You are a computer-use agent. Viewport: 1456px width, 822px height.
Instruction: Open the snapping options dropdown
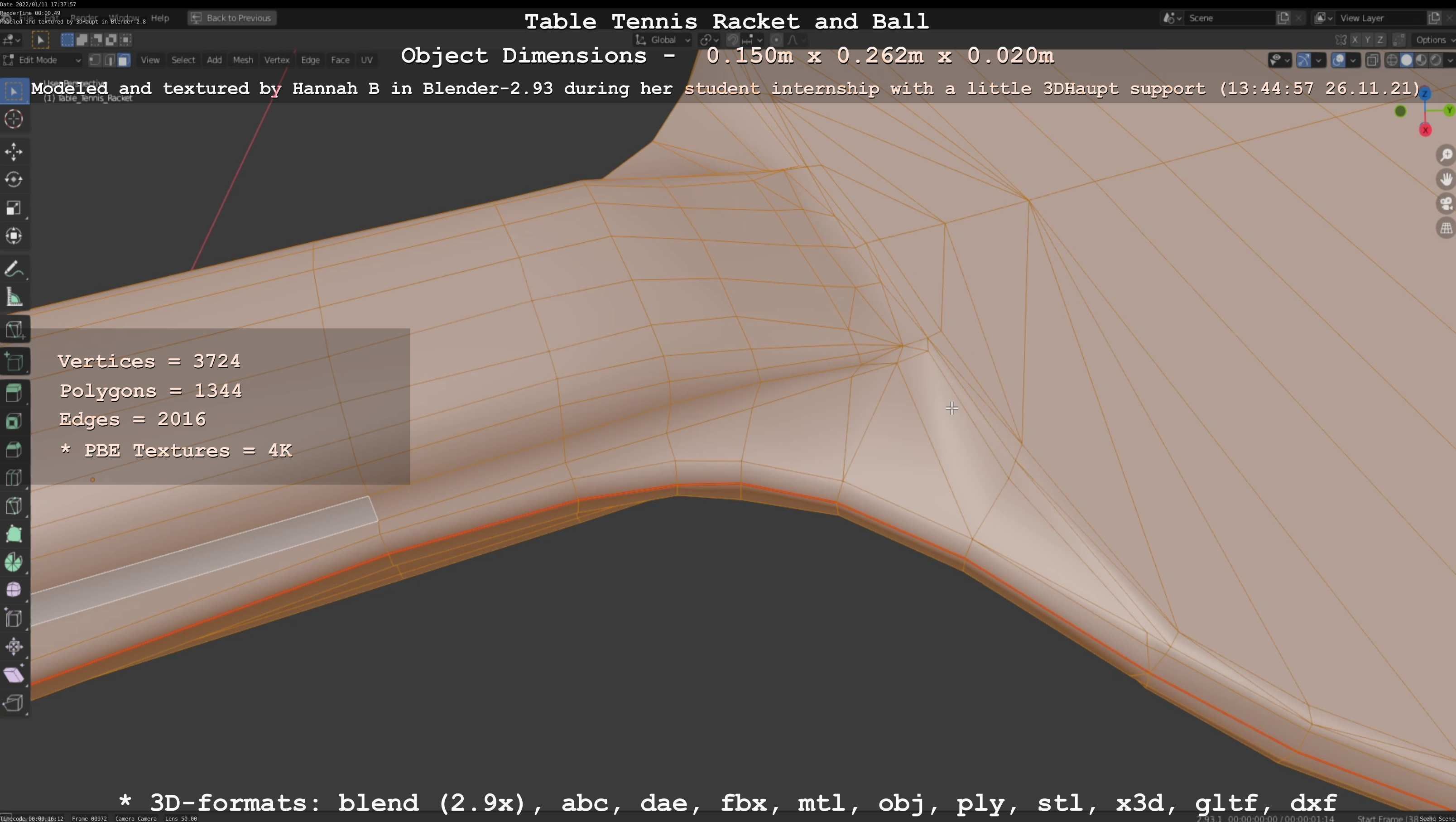(752, 39)
